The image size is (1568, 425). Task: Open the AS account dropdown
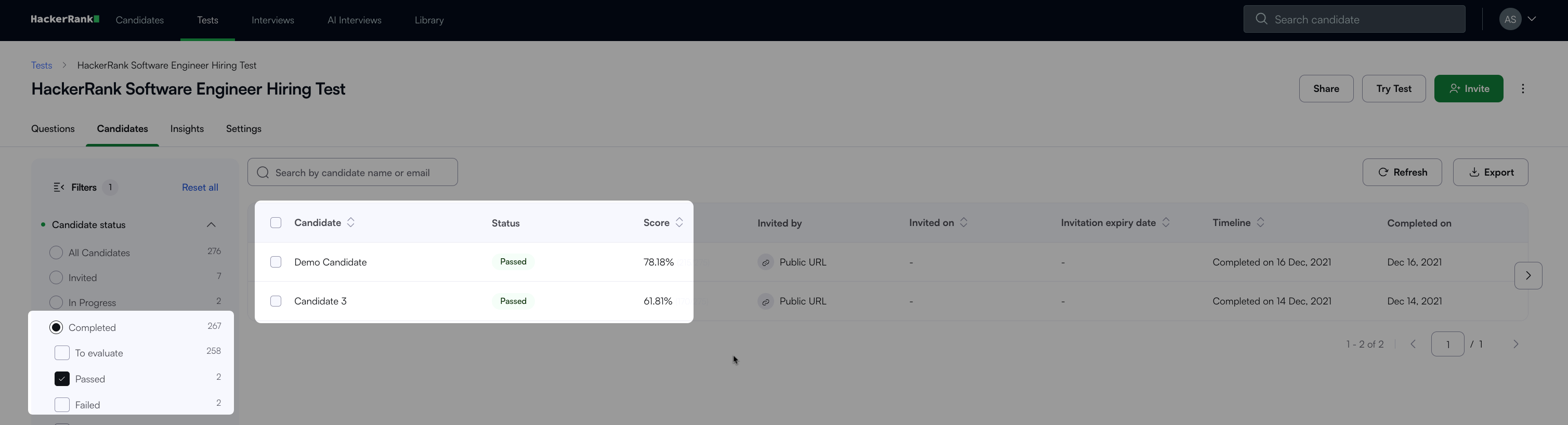(x=1519, y=19)
